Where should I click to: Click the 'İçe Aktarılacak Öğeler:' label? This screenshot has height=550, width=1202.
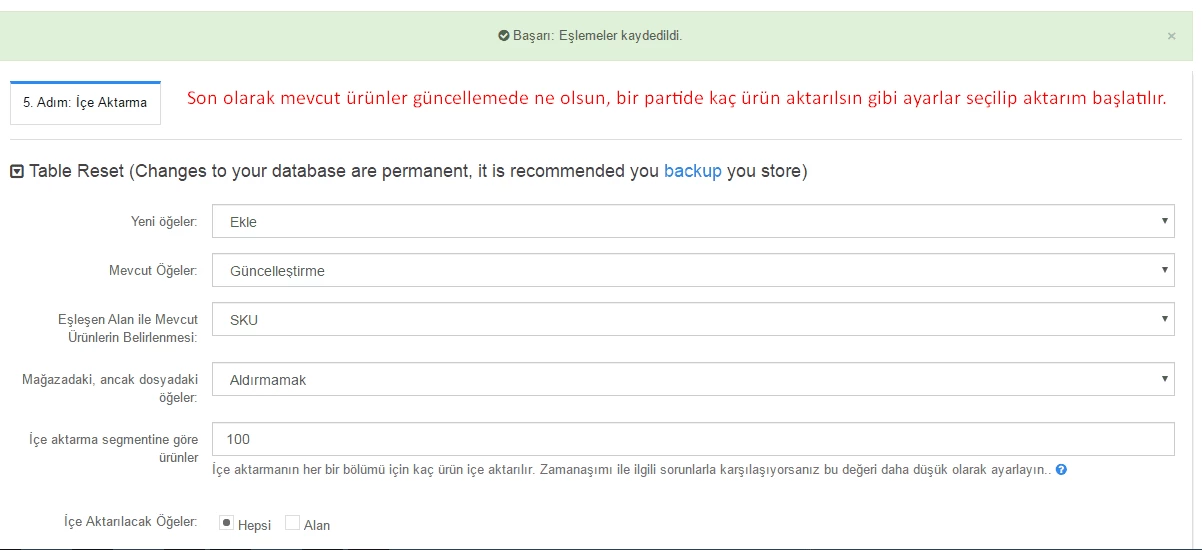130,522
